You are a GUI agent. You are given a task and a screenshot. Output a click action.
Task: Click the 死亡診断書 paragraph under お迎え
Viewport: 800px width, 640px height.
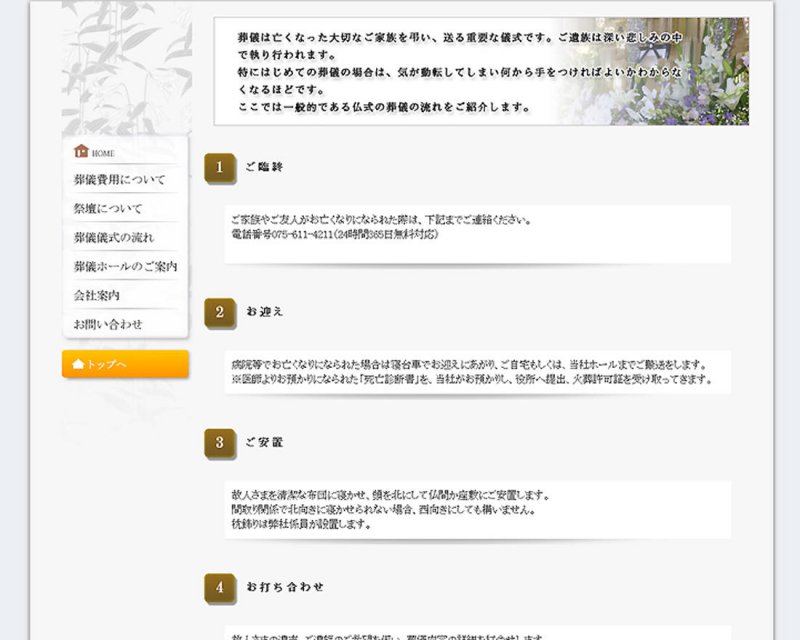coord(471,380)
